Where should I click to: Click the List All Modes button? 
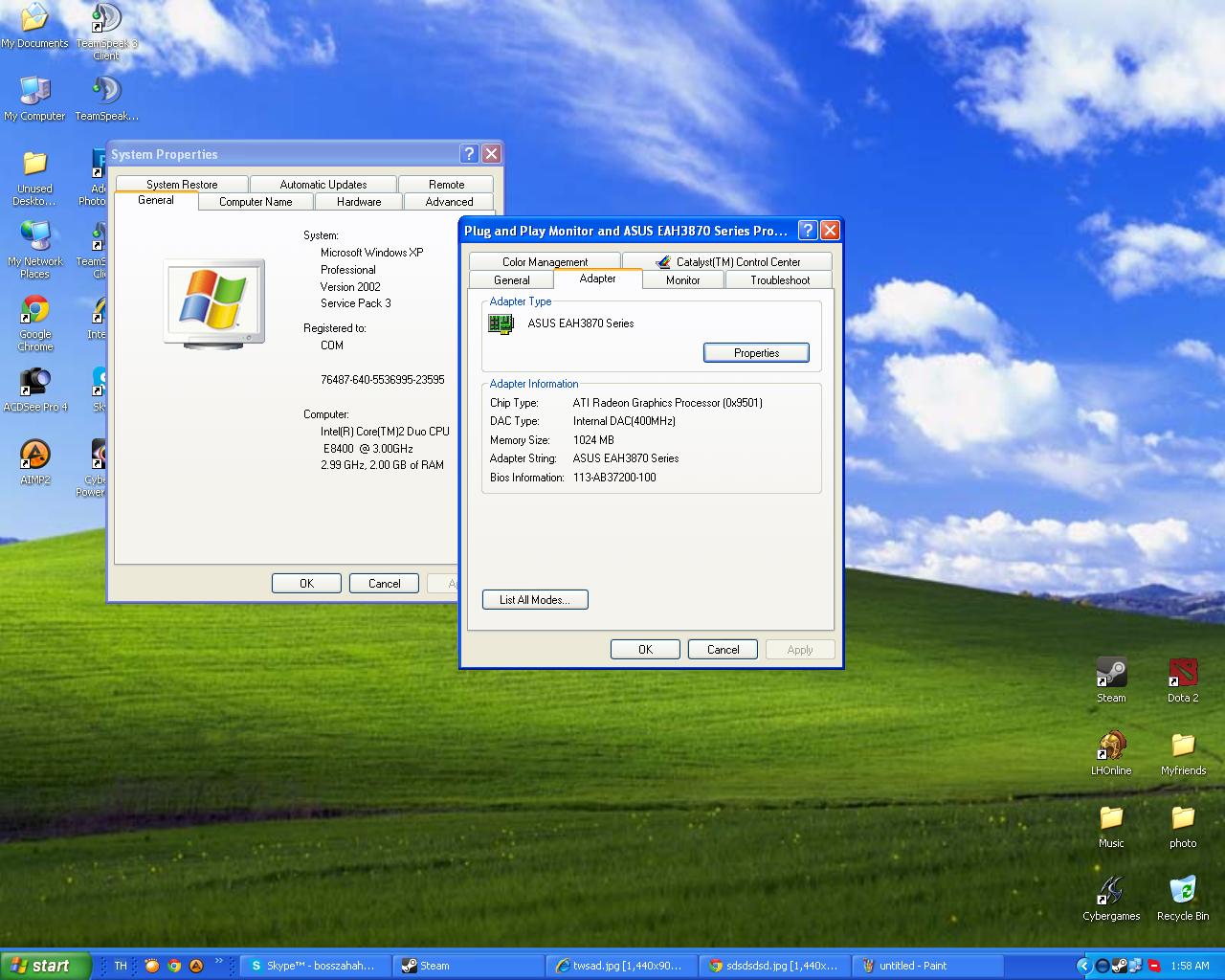point(535,600)
